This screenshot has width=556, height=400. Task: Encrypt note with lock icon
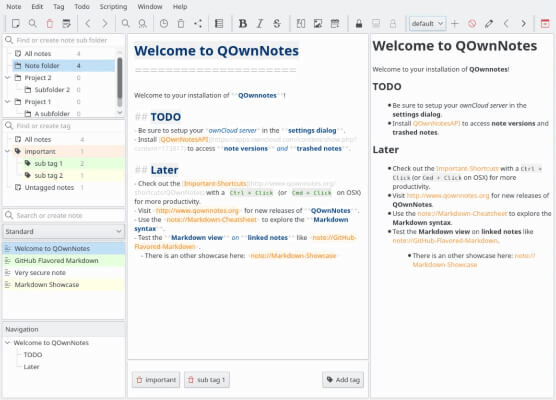tap(359, 24)
